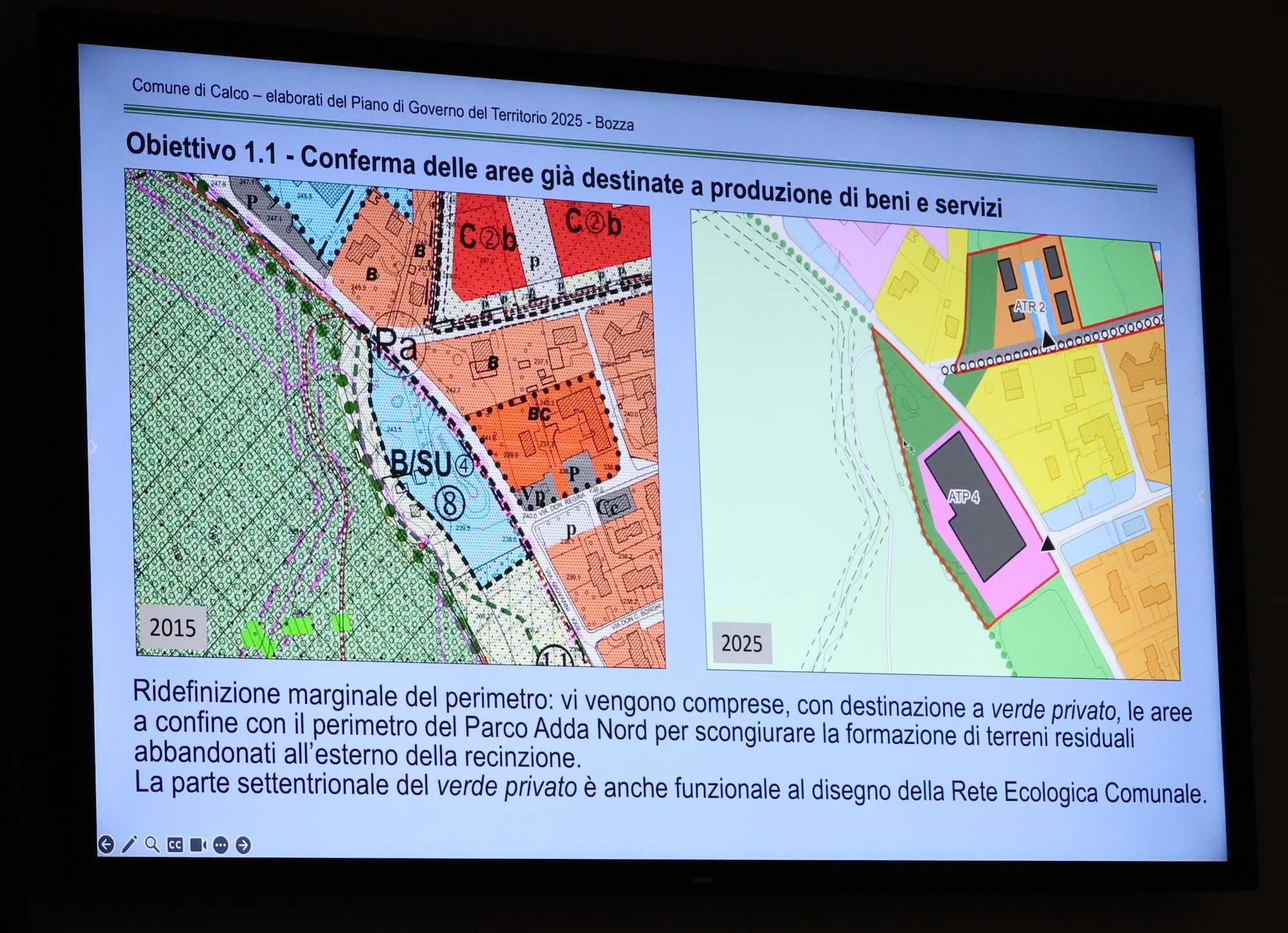Click the slide title 'Obiettivo 1.1'
Image resolution: width=1288 pixels, height=933 pixels.
[x=201, y=149]
